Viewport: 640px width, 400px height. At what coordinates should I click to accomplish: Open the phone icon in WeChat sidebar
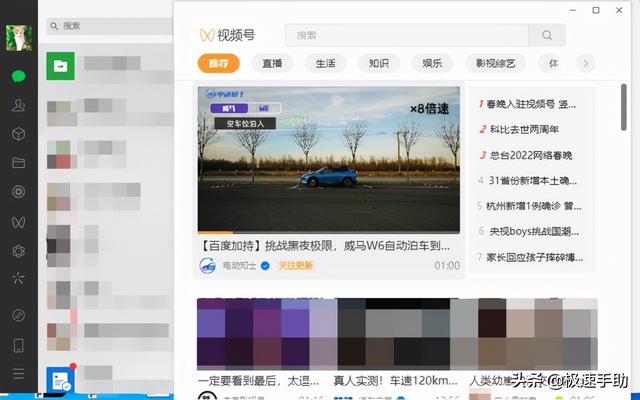(x=18, y=345)
